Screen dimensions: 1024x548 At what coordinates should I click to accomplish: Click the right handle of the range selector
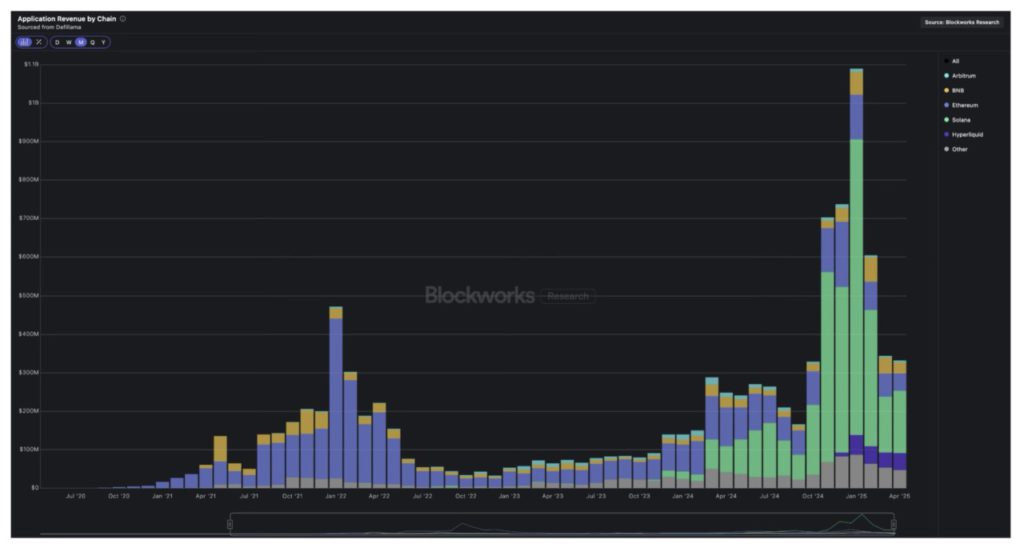coord(893,524)
